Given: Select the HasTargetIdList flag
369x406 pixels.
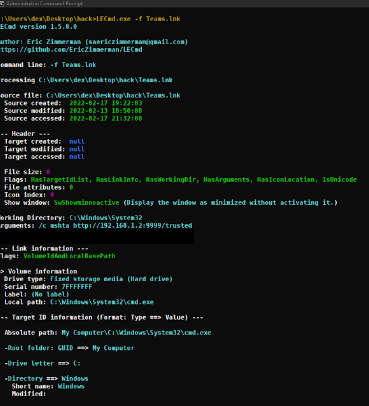Looking at the screenshot, I should [x=60, y=180].
